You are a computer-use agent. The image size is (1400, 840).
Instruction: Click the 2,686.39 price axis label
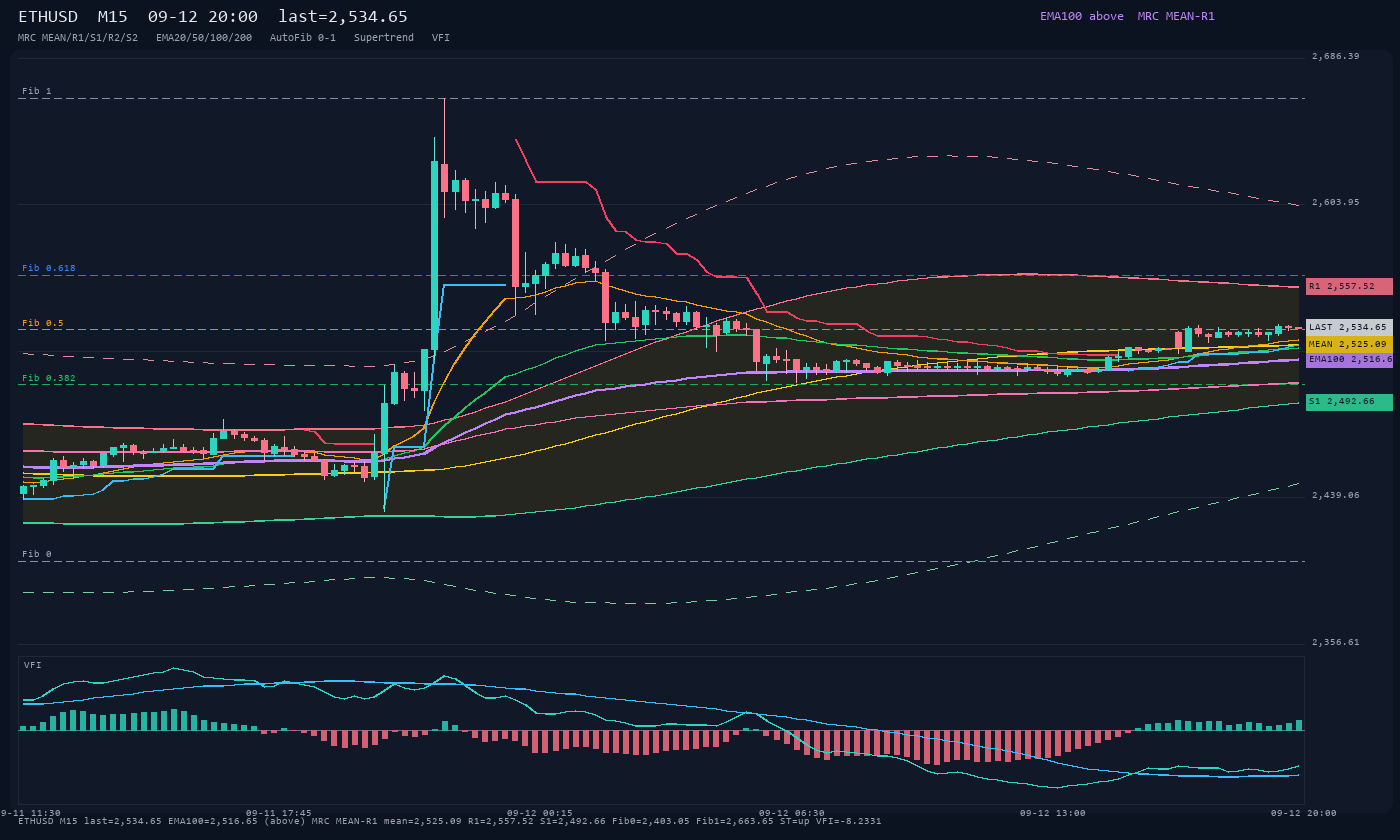pyautogui.click(x=1336, y=56)
